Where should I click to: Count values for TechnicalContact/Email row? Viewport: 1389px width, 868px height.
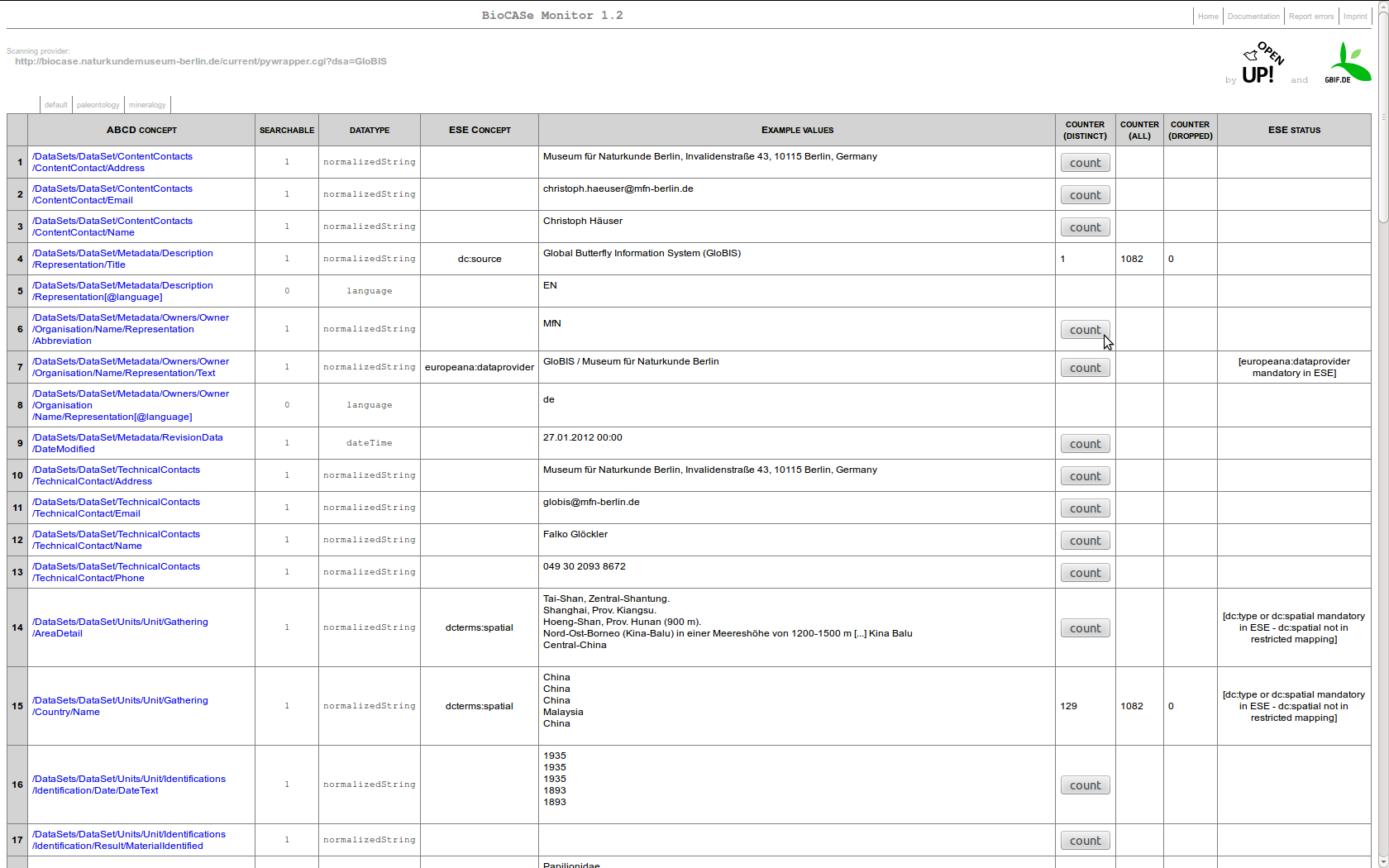click(x=1086, y=508)
